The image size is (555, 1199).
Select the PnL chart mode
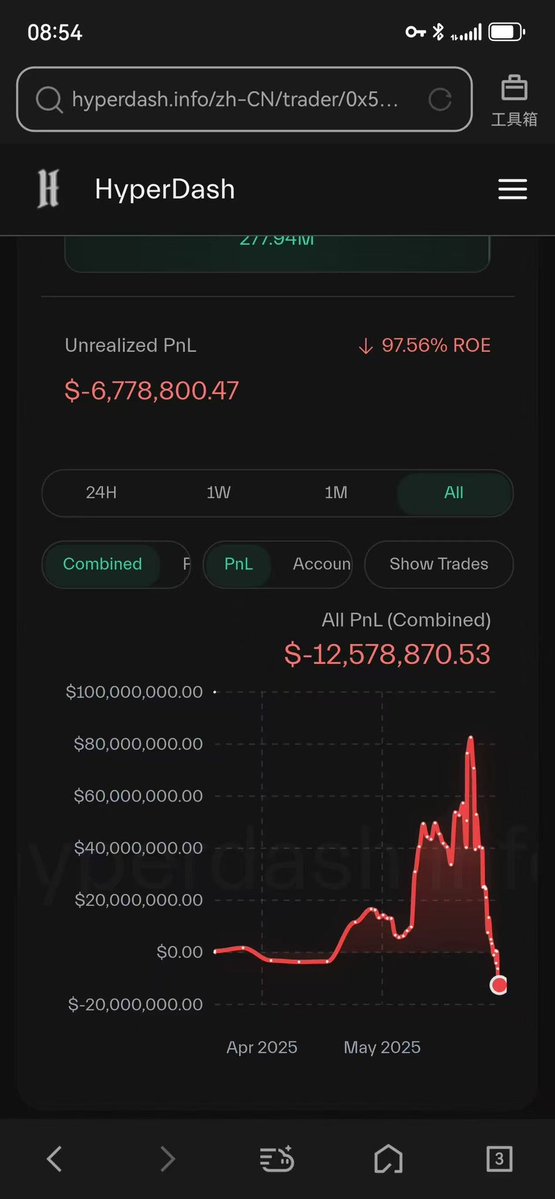239,564
